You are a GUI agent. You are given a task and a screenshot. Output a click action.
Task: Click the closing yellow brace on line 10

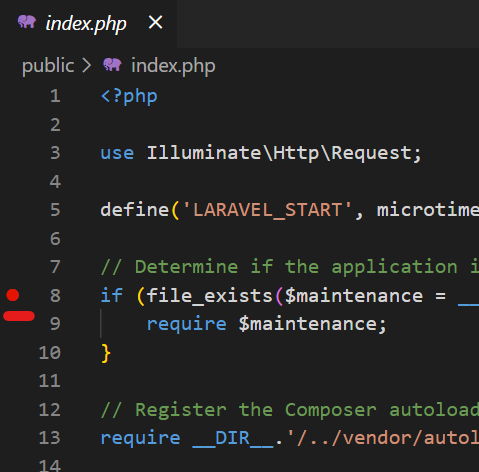coord(106,353)
